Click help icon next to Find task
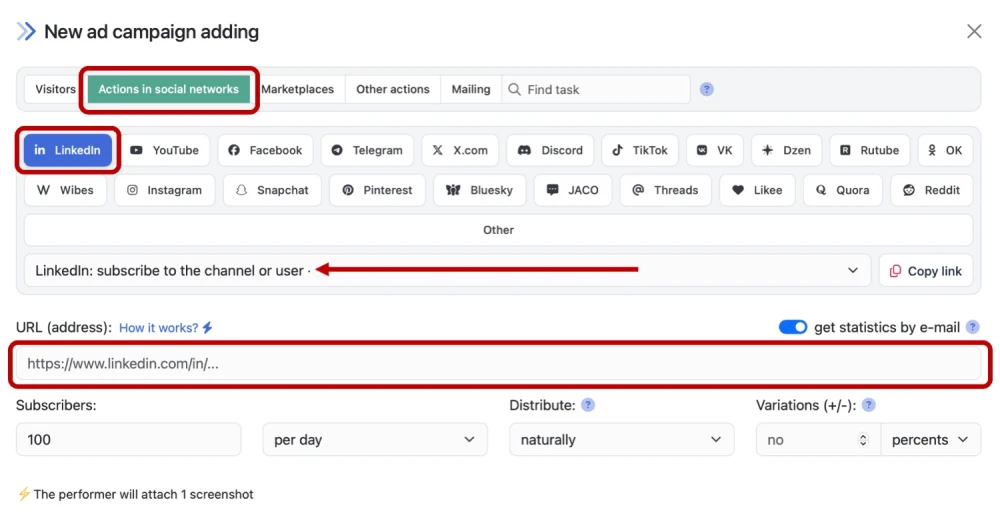 (707, 89)
